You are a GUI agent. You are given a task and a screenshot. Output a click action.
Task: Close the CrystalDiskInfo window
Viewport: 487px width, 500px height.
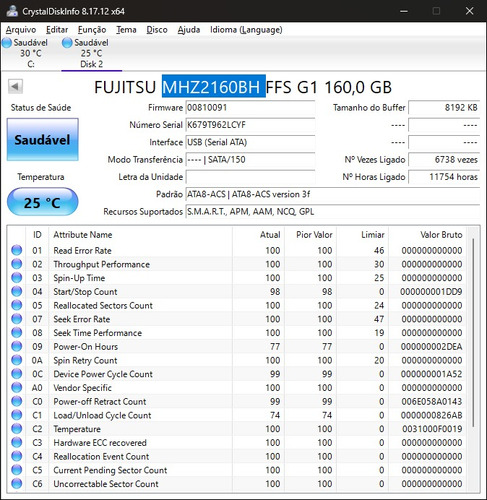coord(470,11)
